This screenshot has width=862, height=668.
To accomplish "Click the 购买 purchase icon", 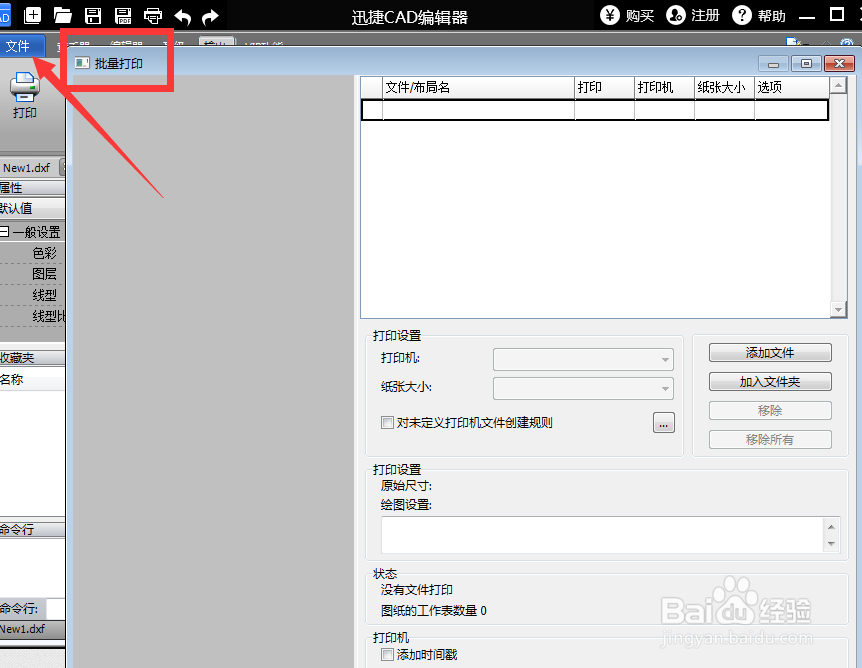I will pos(610,15).
